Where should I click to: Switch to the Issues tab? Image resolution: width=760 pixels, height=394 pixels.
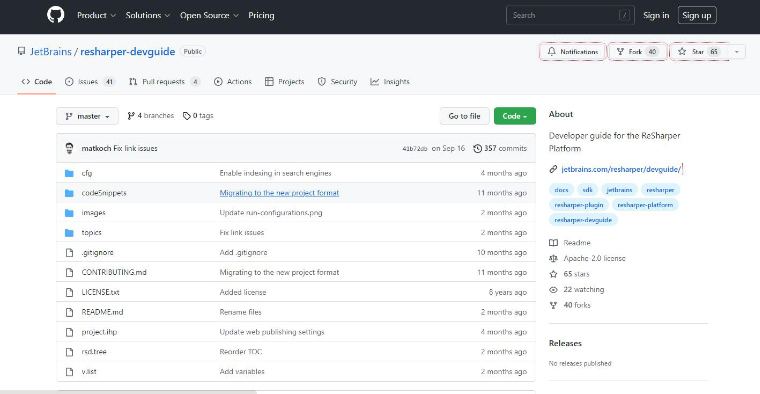[x=90, y=81]
